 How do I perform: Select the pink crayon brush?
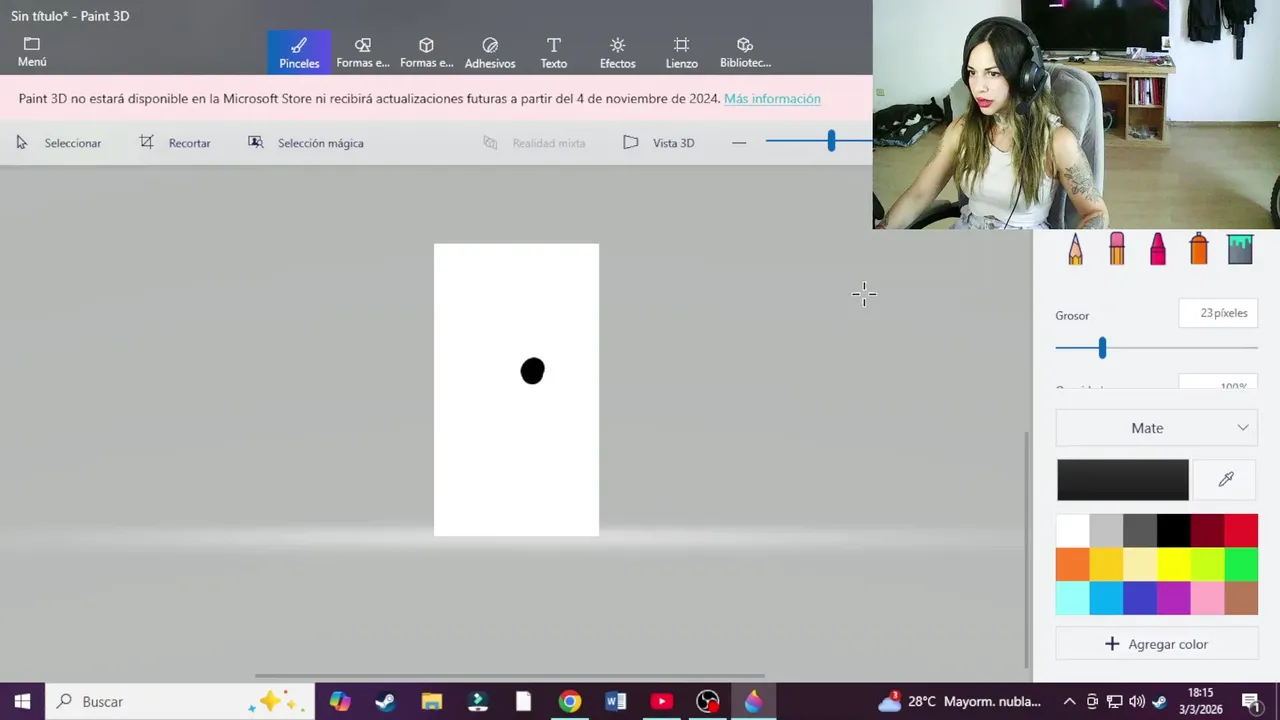pos(1158,249)
